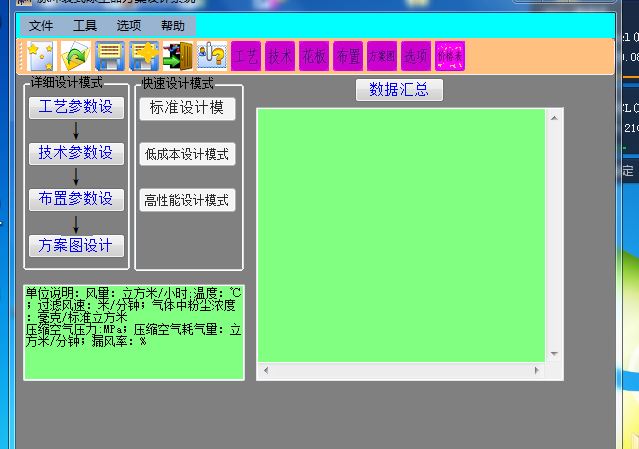The image size is (639, 449).
Task: Click the 方案图设计 button
Action: pyautogui.click(x=76, y=246)
